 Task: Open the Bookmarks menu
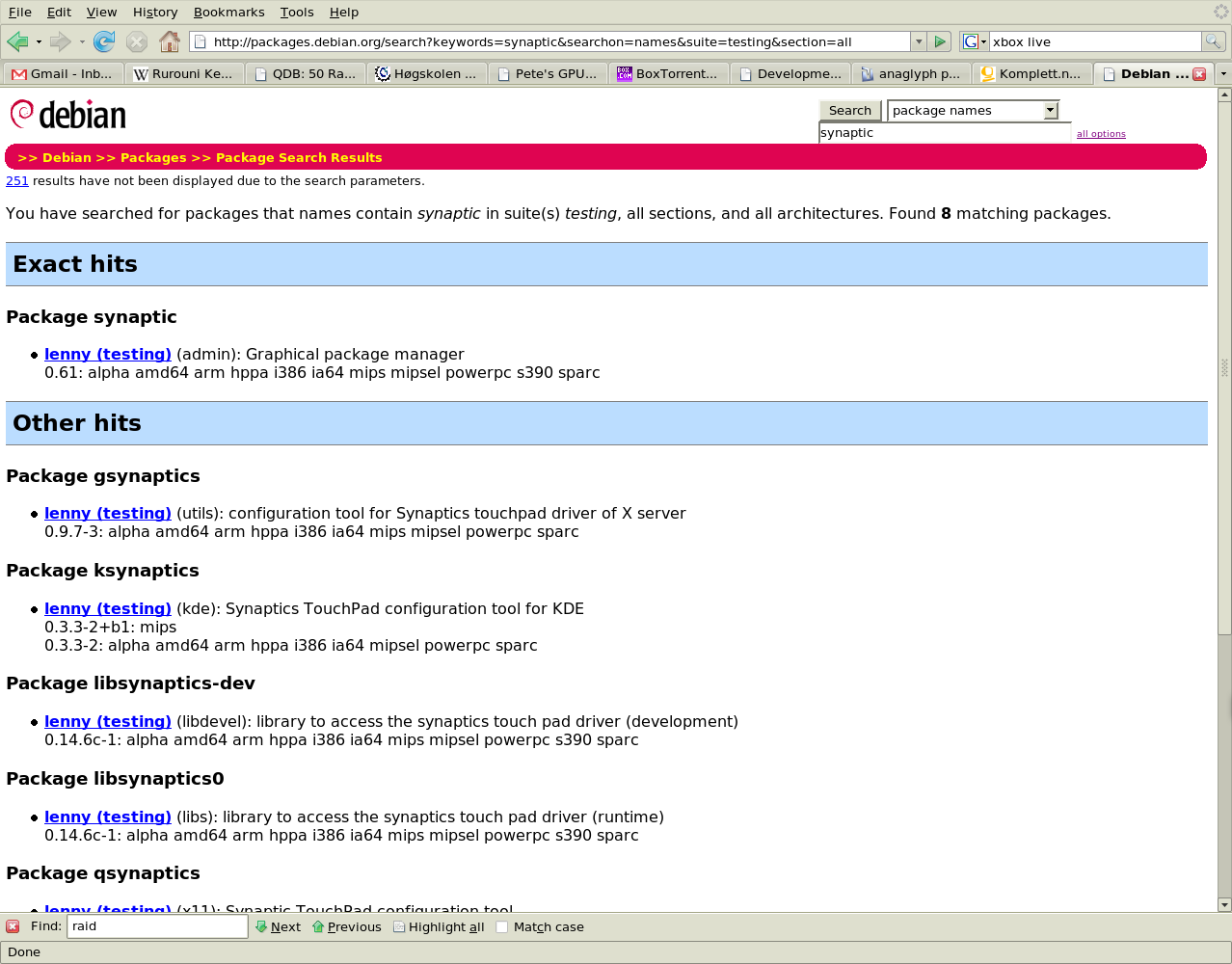(228, 12)
